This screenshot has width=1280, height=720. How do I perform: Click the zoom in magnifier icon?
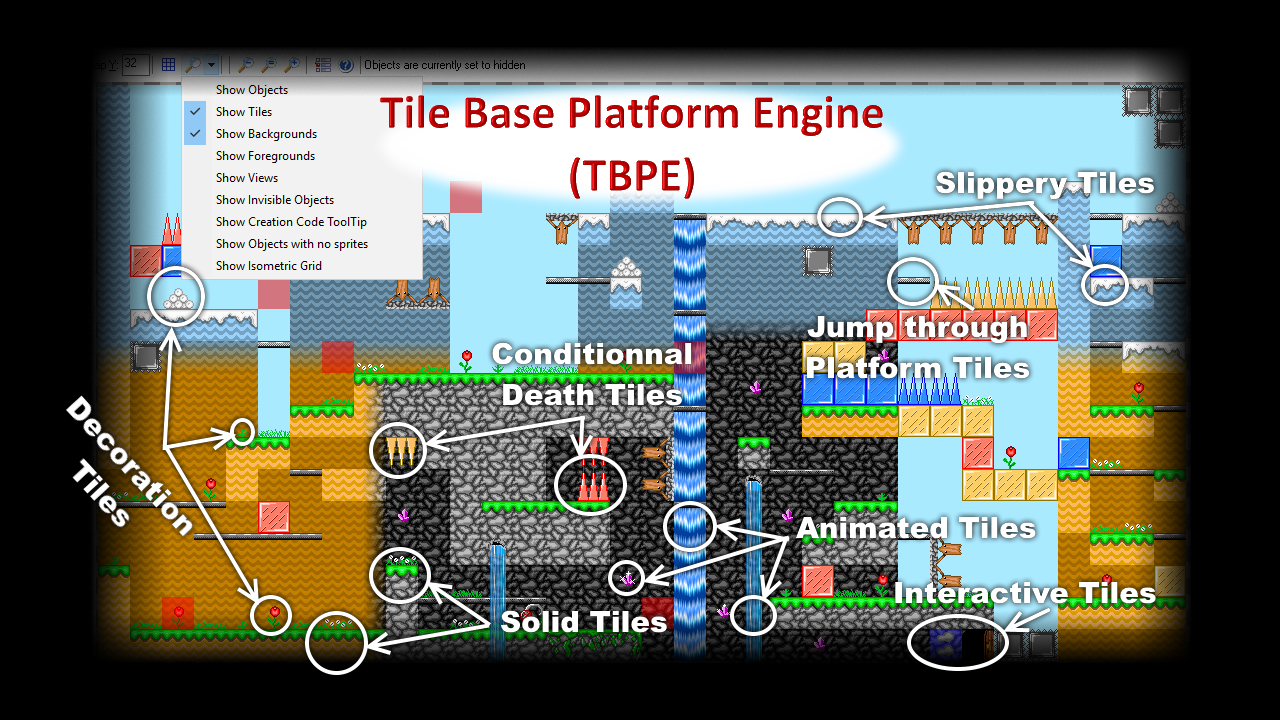pos(291,65)
